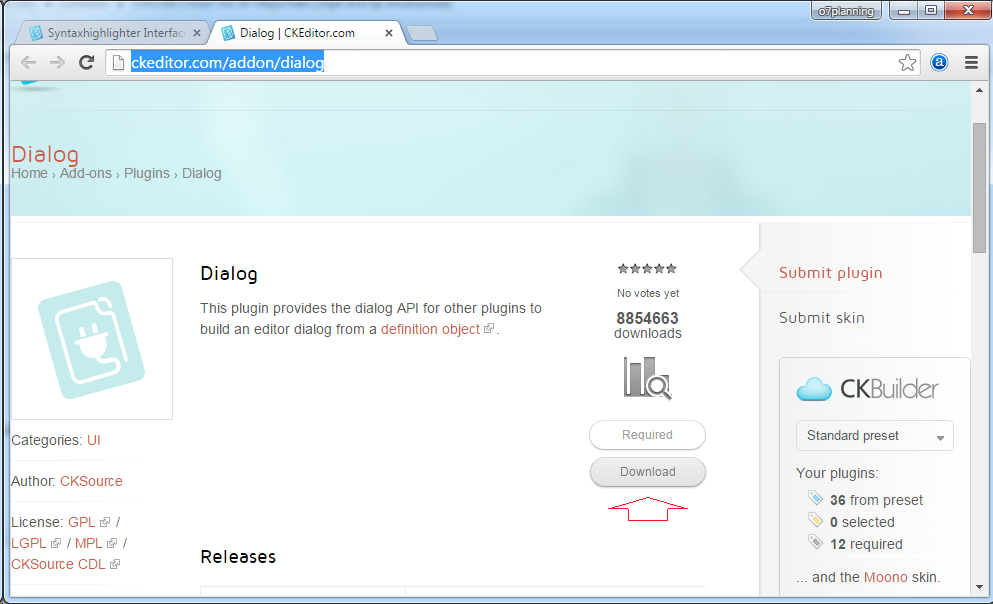Open the Dialog plugin image thumbnail
993x604 pixels.
[92, 339]
